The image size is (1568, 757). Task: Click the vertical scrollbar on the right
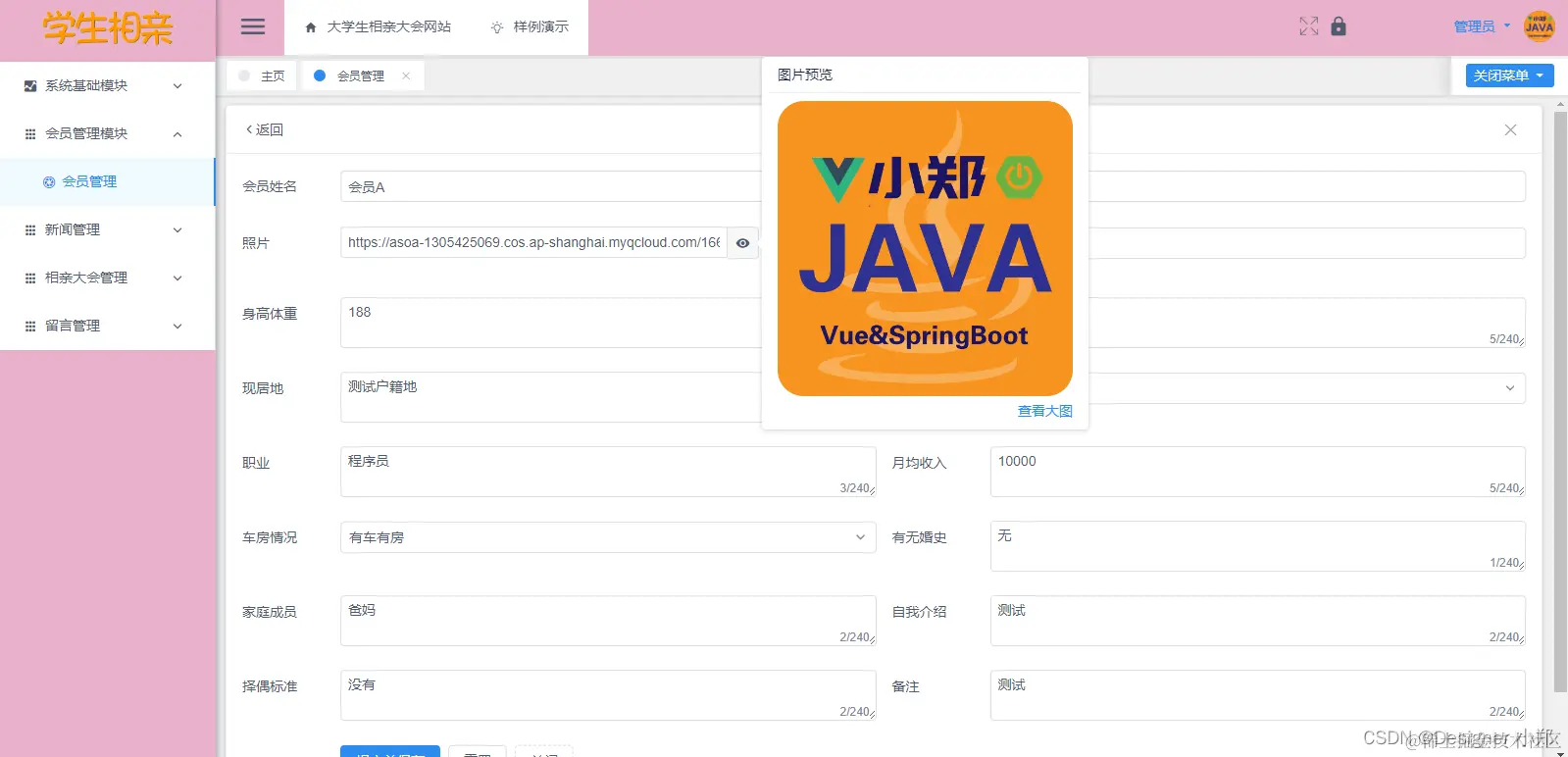click(1560, 402)
